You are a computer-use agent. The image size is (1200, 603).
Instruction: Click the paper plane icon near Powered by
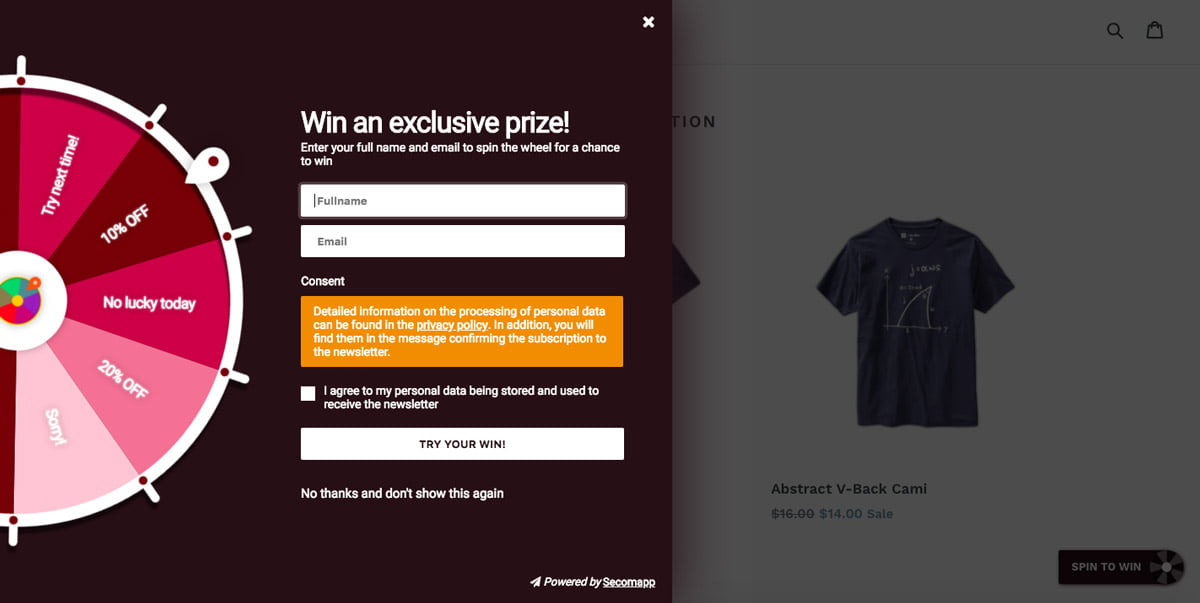coord(535,582)
